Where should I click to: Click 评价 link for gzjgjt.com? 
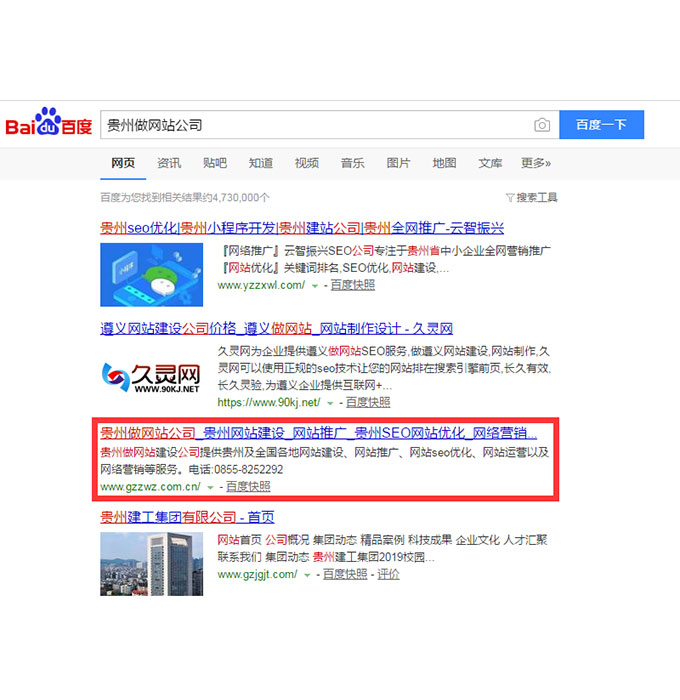pos(388,575)
